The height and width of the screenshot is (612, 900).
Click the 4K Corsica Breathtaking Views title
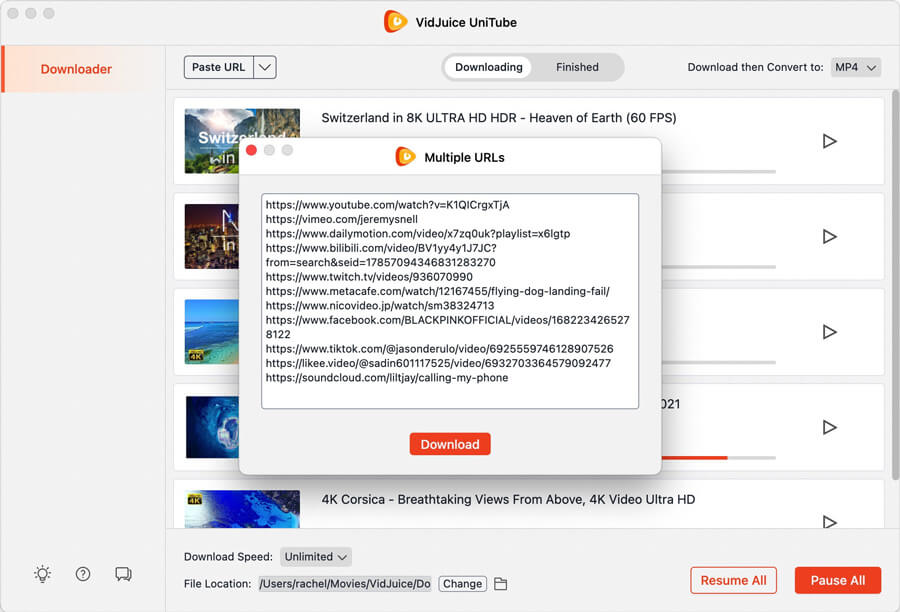click(x=508, y=499)
